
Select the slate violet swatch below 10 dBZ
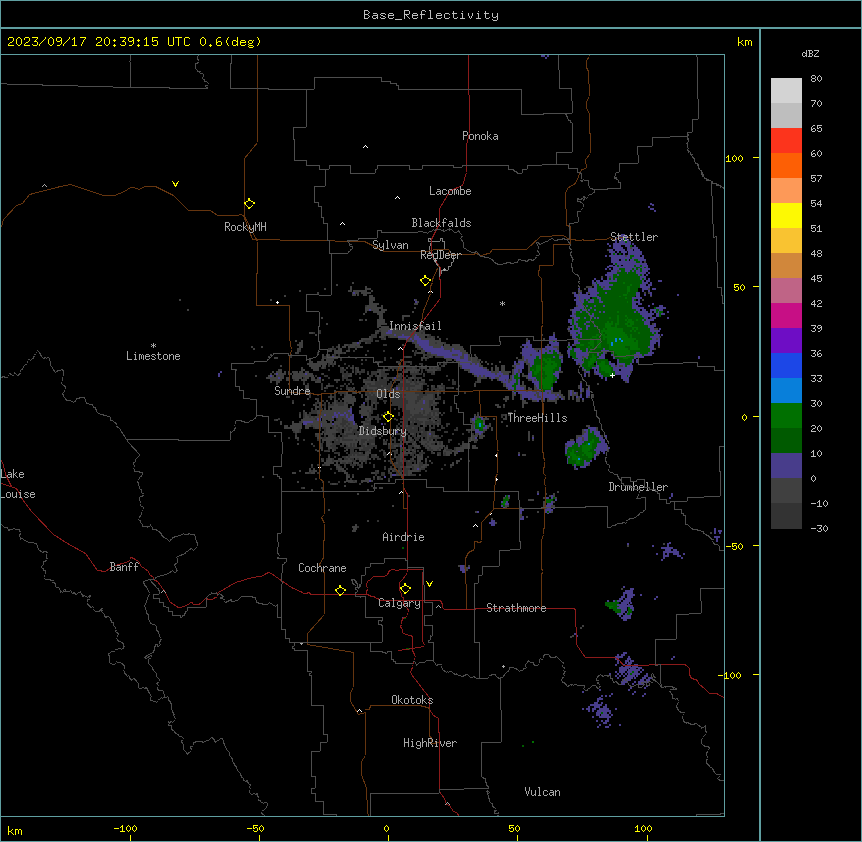pyautogui.click(x=786, y=466)
